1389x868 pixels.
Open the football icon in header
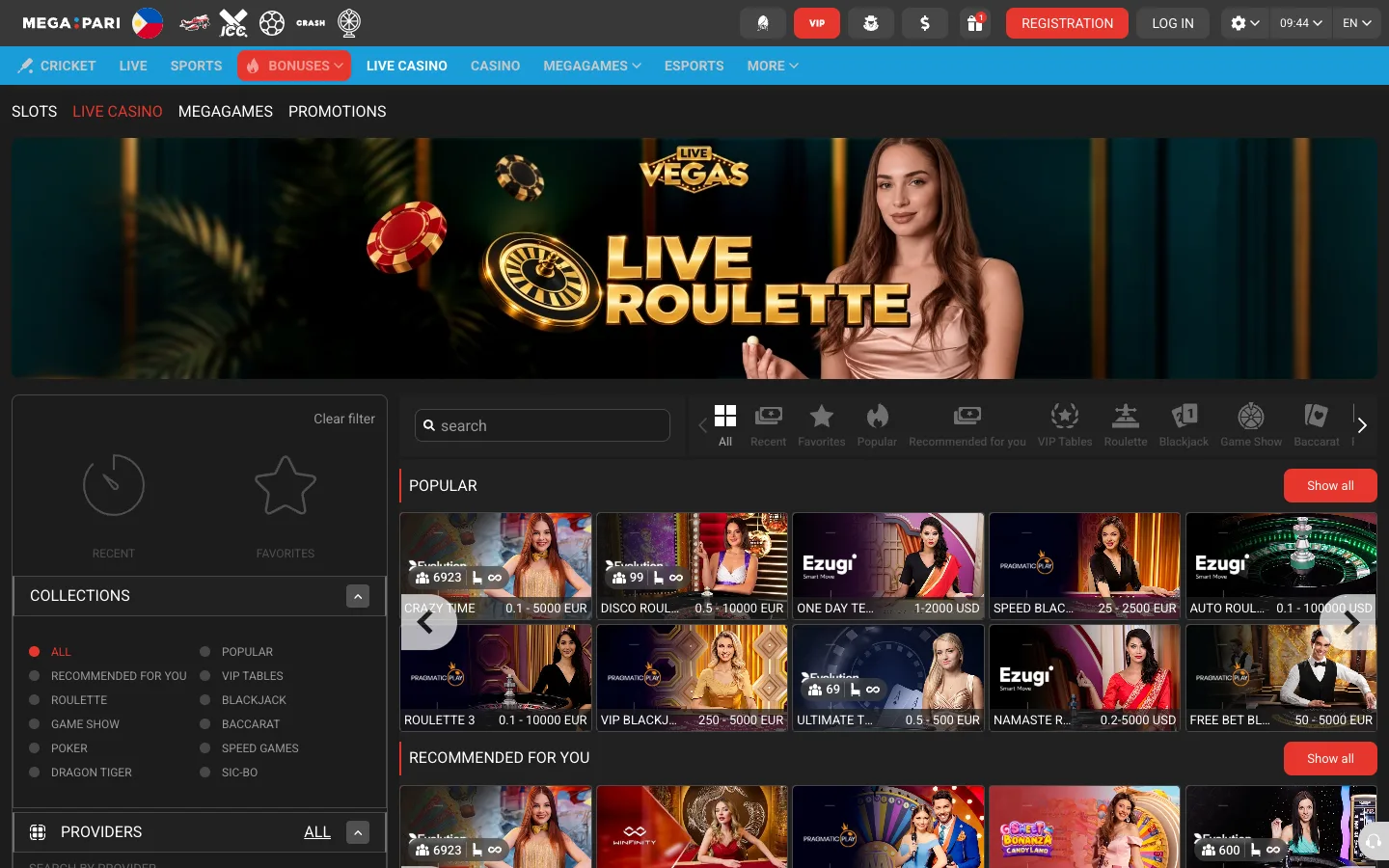click(x=272, y=23)
